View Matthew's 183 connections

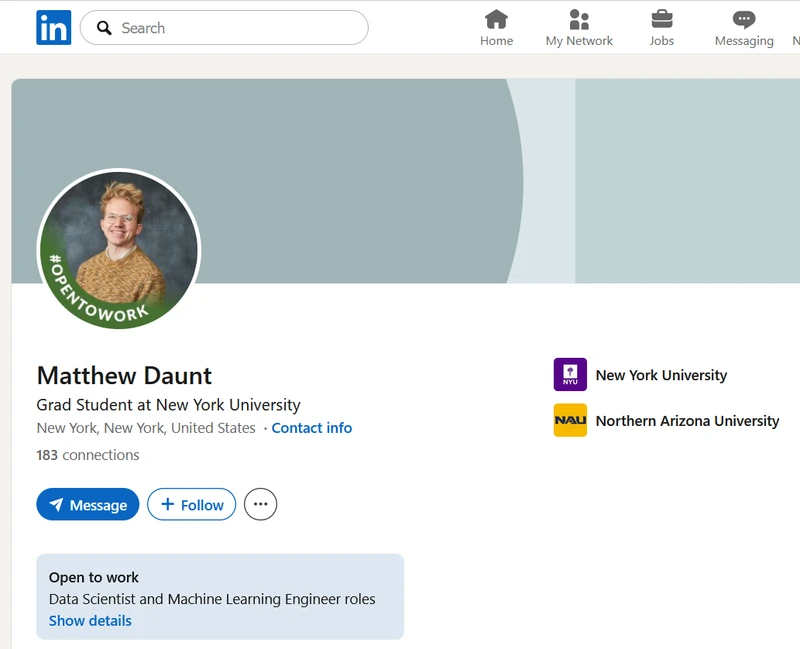(88, 455)
